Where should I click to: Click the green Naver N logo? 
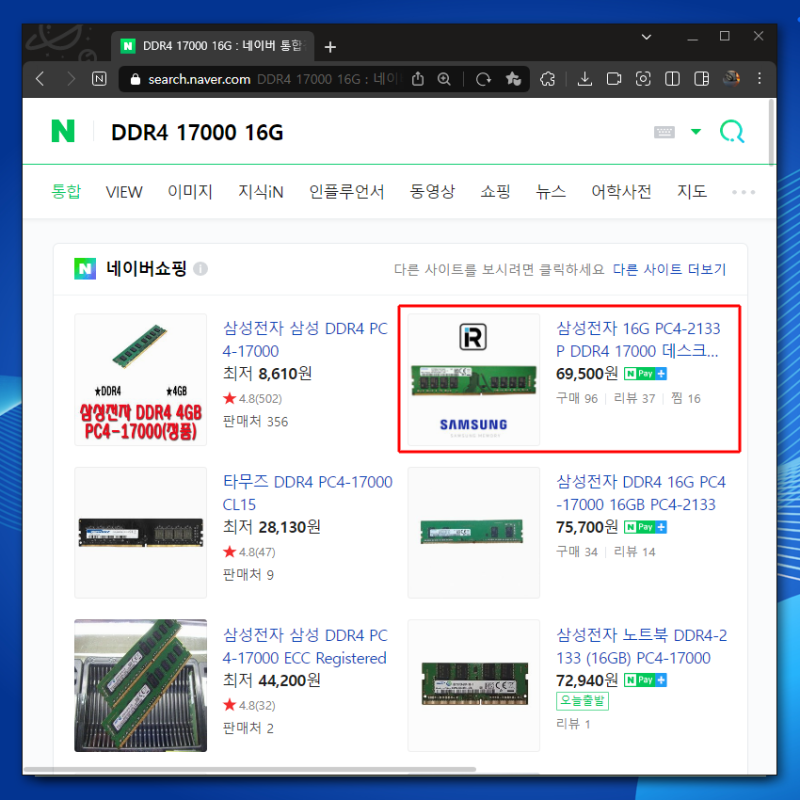pos(63,131)
